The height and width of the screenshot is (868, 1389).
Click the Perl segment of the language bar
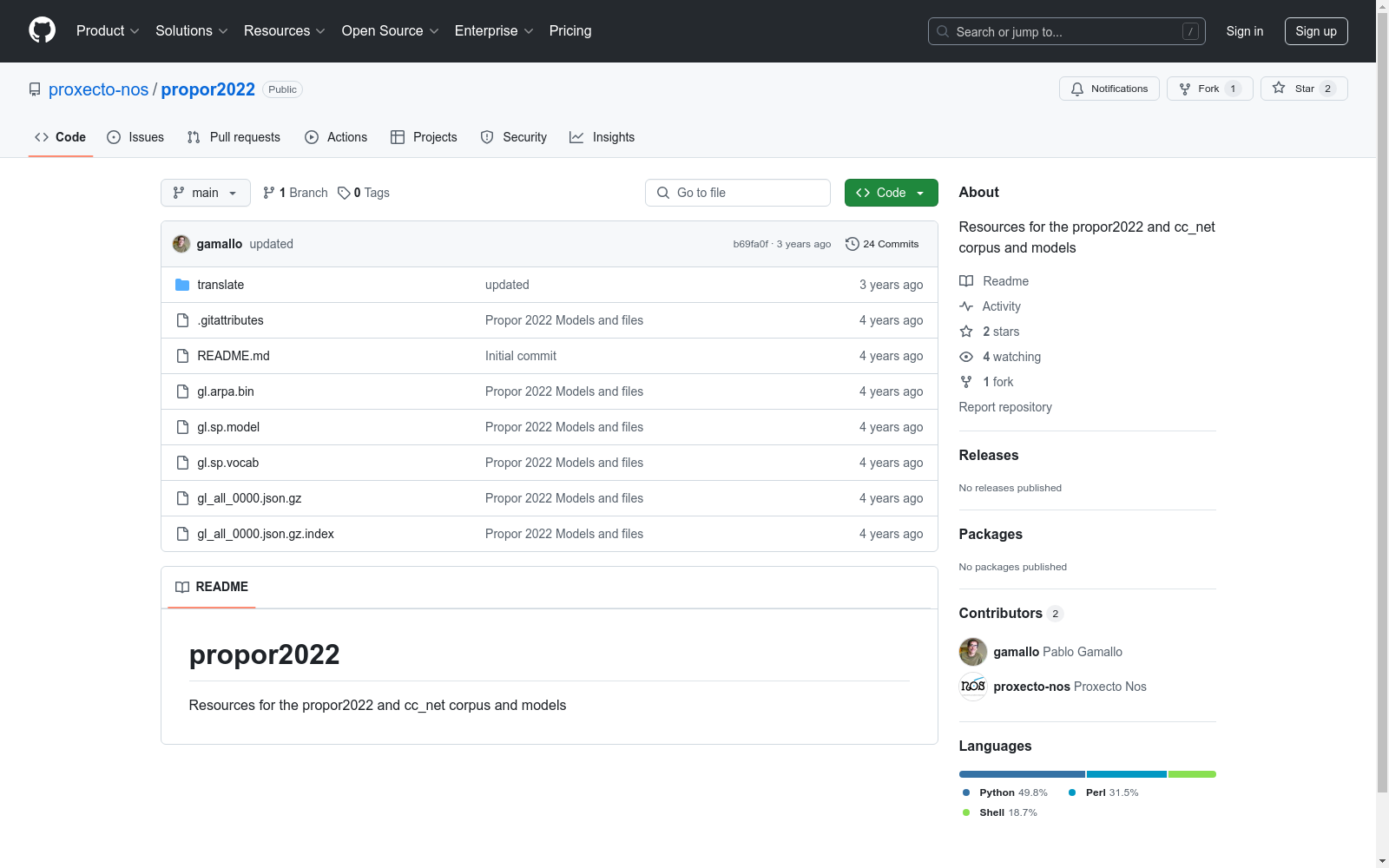1127,774
